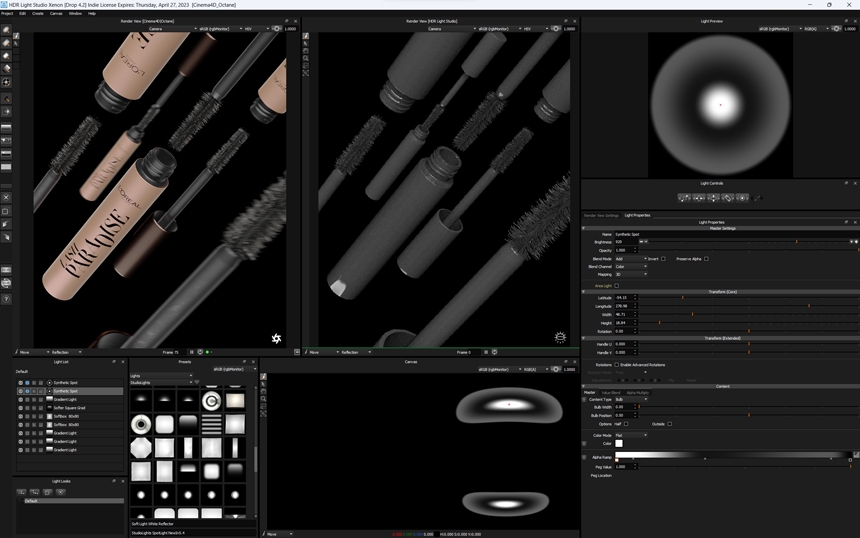Select the selected Synthetic Spot light row

point(70,391)
